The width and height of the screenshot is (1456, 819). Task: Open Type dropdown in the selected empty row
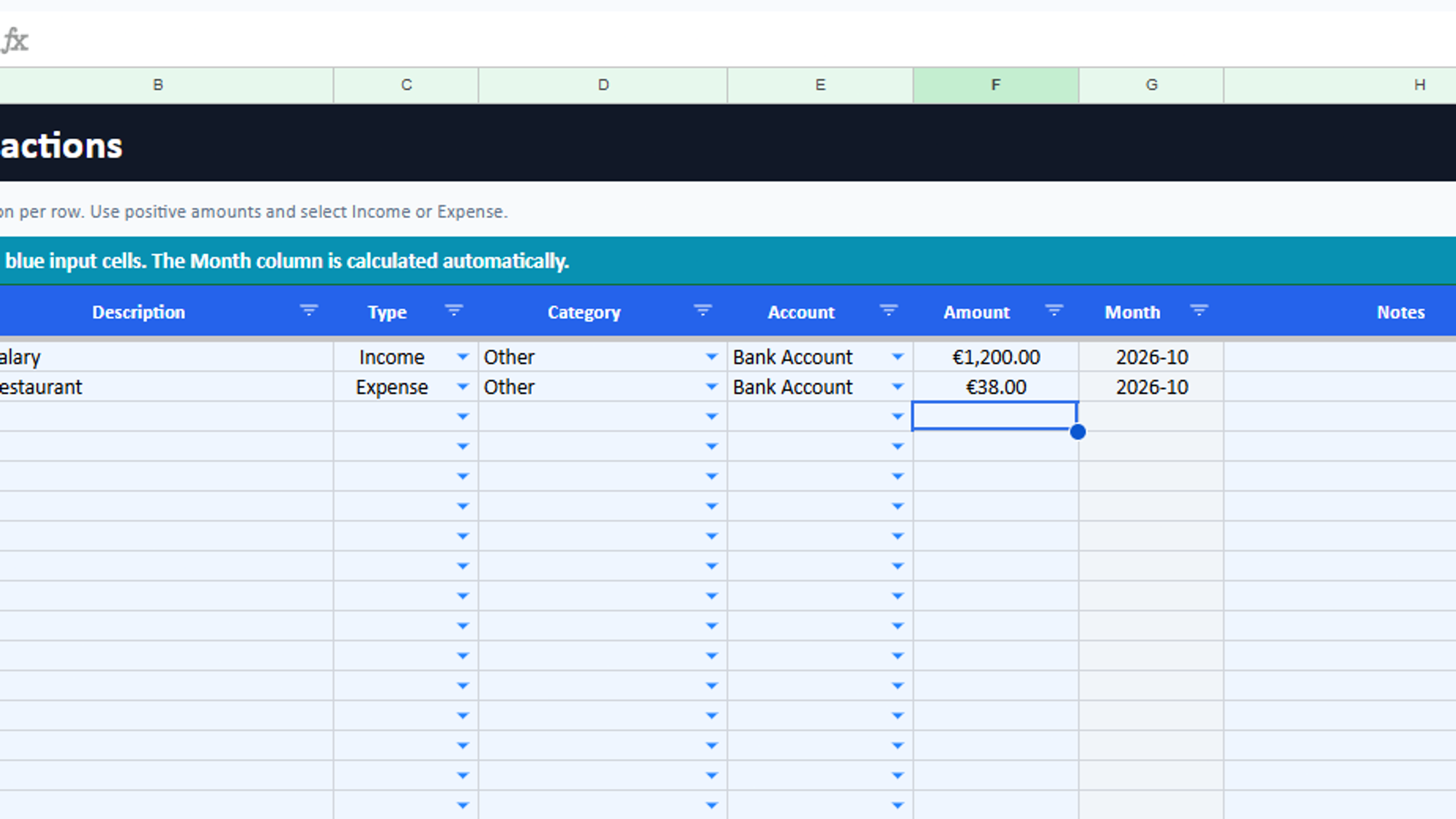463,417
